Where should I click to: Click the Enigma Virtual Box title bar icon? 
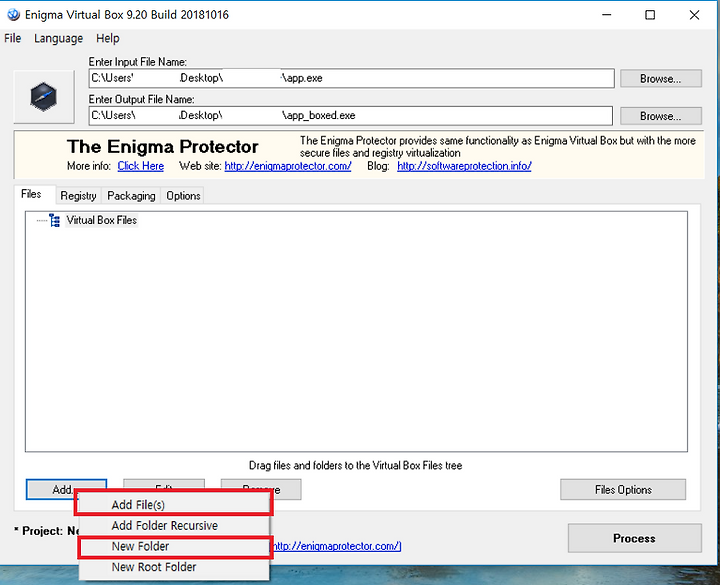coord(13,15)
